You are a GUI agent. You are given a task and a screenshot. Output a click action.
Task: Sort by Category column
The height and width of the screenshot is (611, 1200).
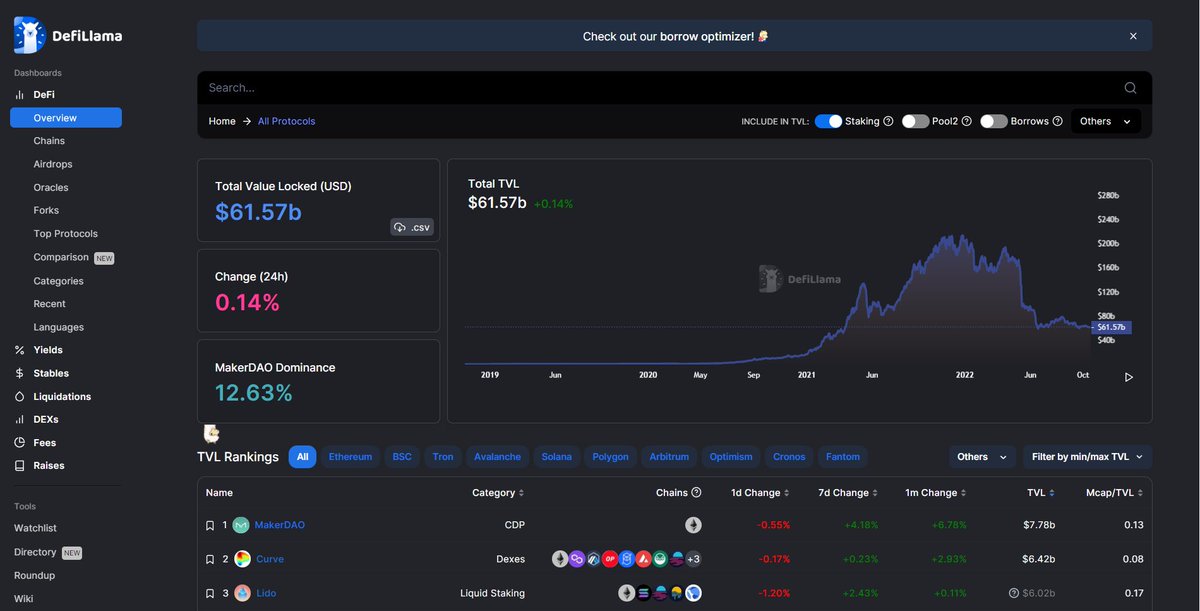[x=498, y=493]
